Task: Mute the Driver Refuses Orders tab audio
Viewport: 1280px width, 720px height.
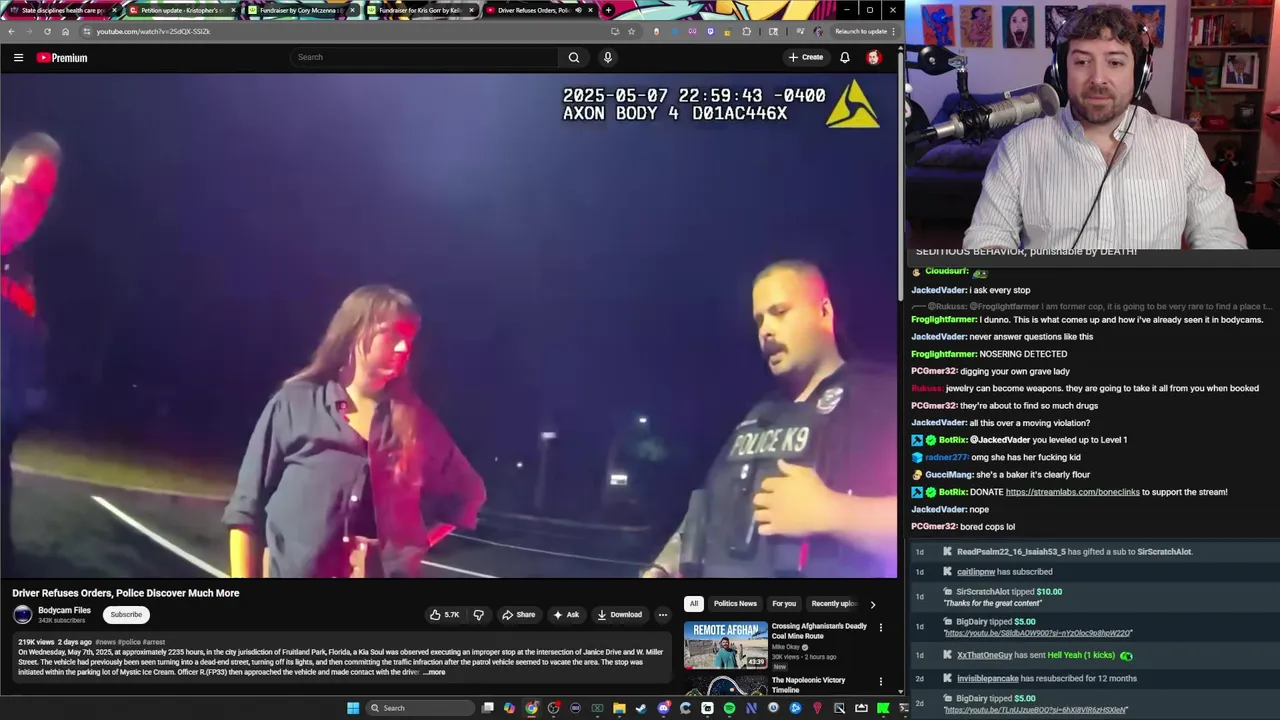Action: [578, 10]
